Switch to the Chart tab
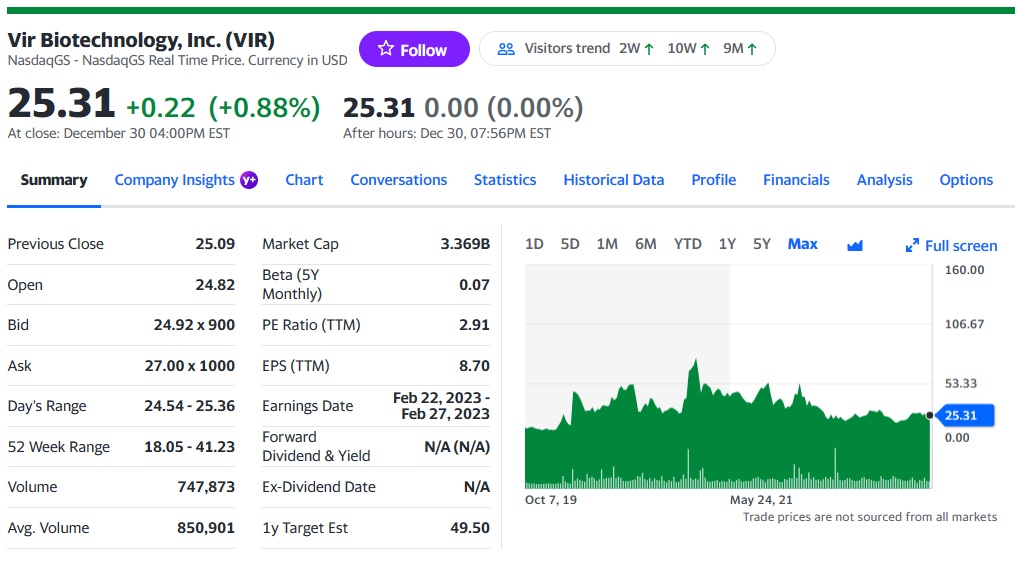This screenshot has width=1015, height=562. 304,180
